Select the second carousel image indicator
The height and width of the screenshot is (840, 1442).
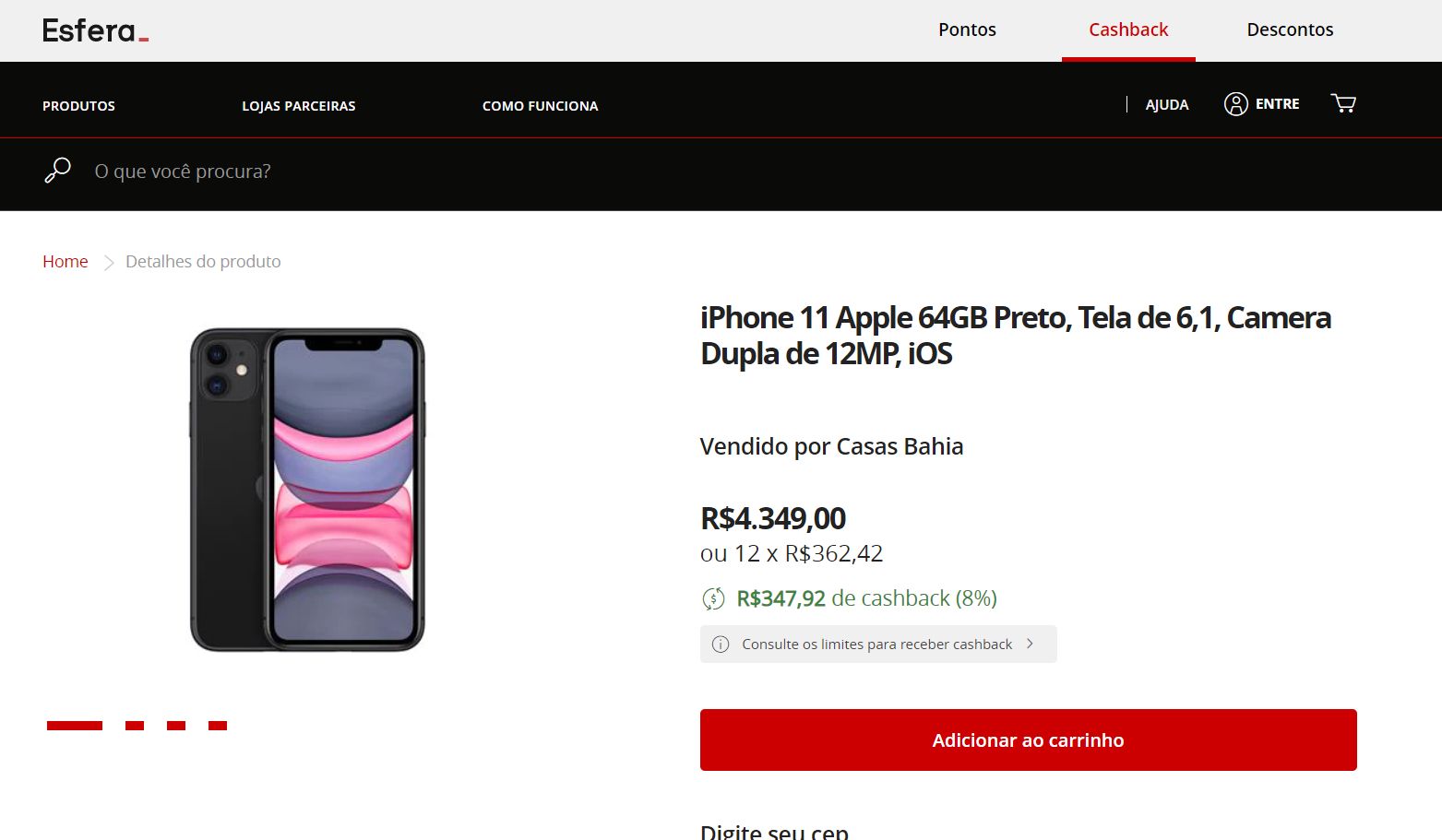[135, 726]
